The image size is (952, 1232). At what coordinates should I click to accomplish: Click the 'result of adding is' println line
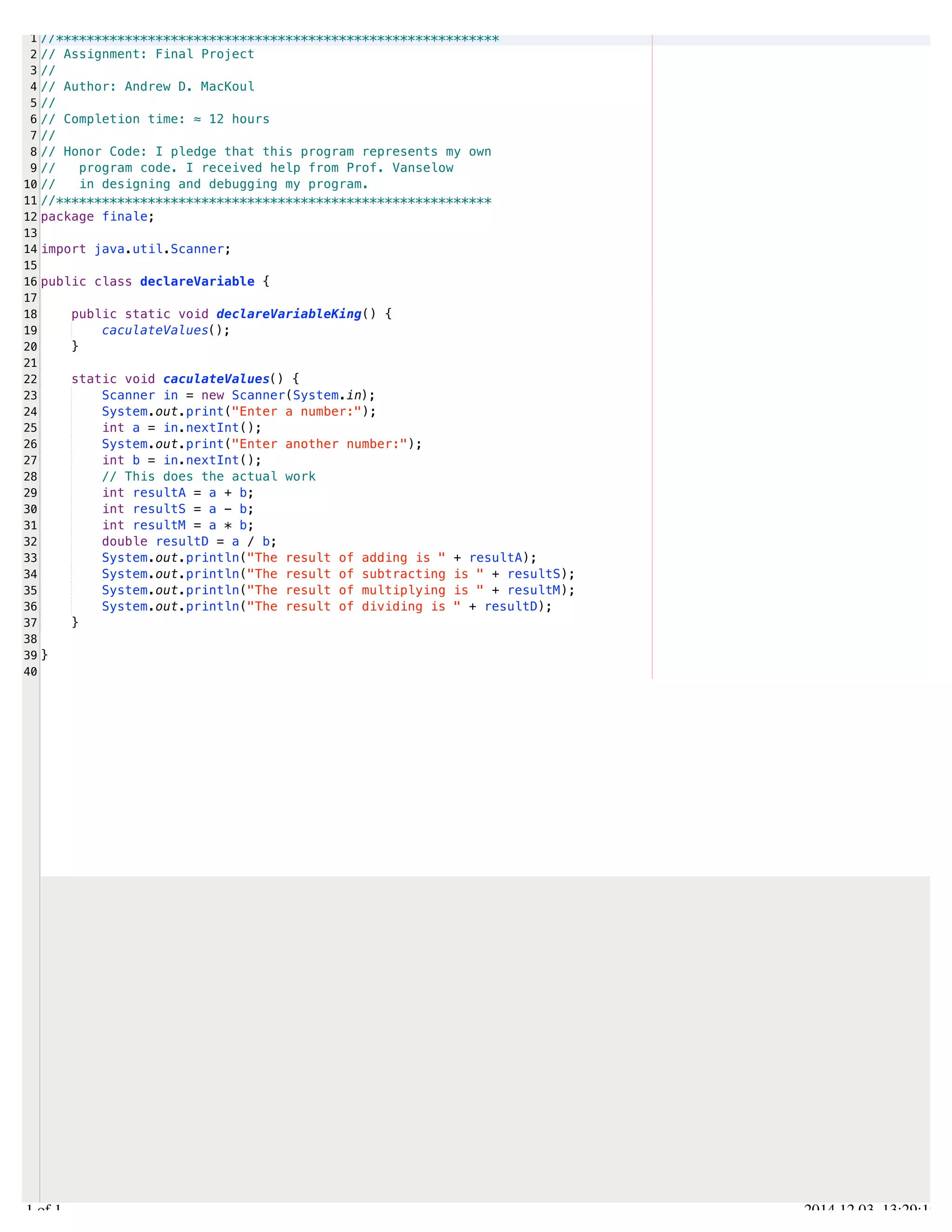pos(319,558)
